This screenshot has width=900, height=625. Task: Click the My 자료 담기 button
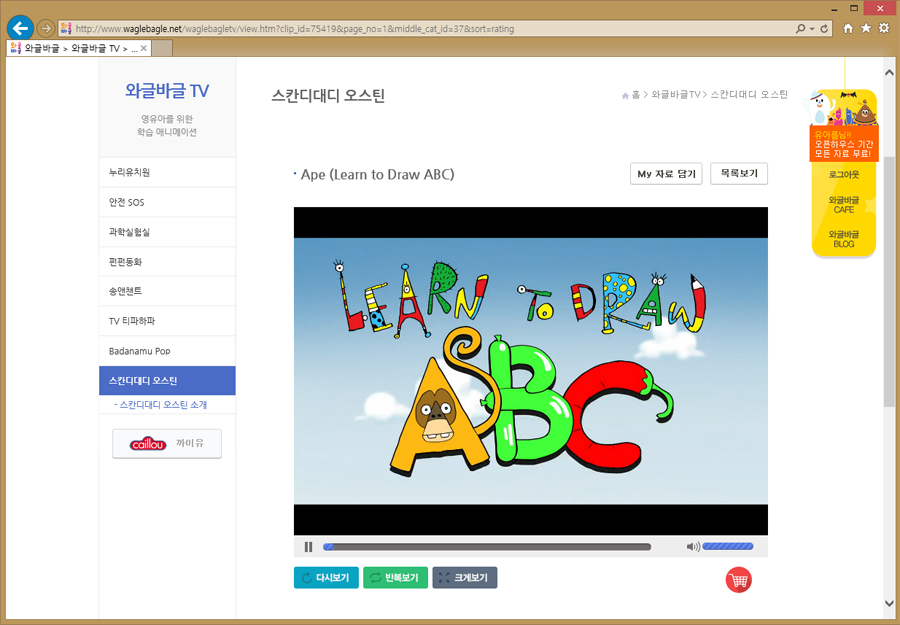click(666, 174)
